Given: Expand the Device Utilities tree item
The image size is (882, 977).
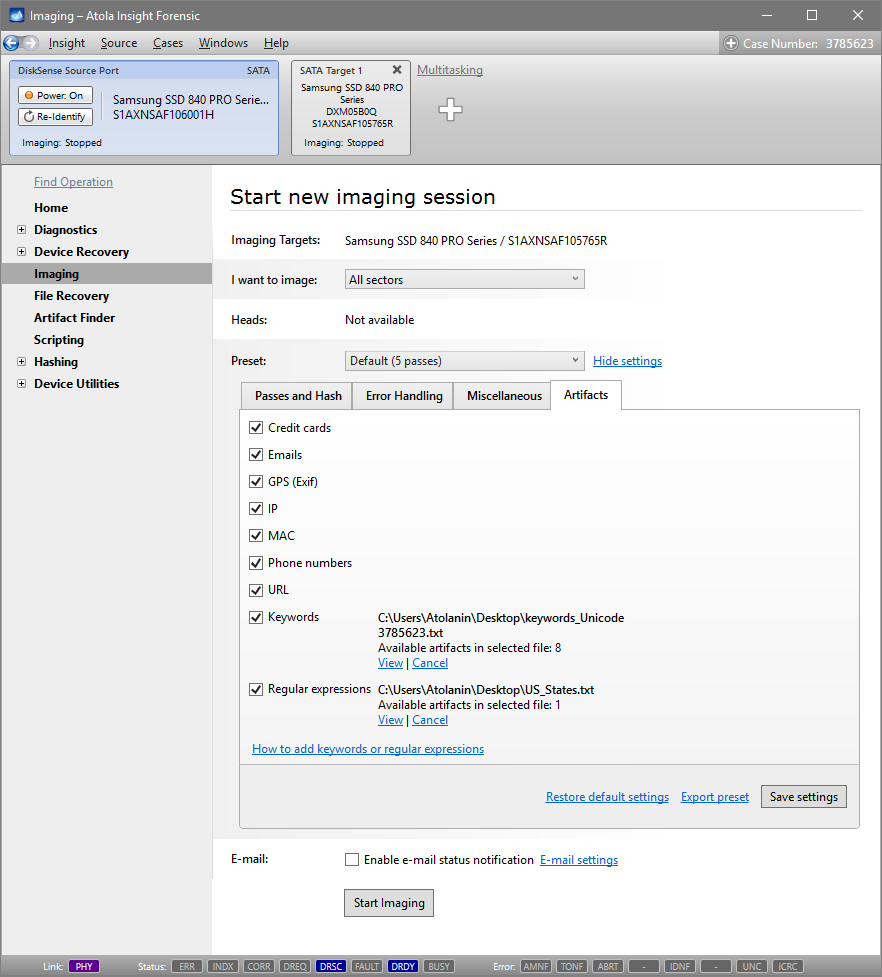Looking at the screenshot, I should [x=22, y=384].
